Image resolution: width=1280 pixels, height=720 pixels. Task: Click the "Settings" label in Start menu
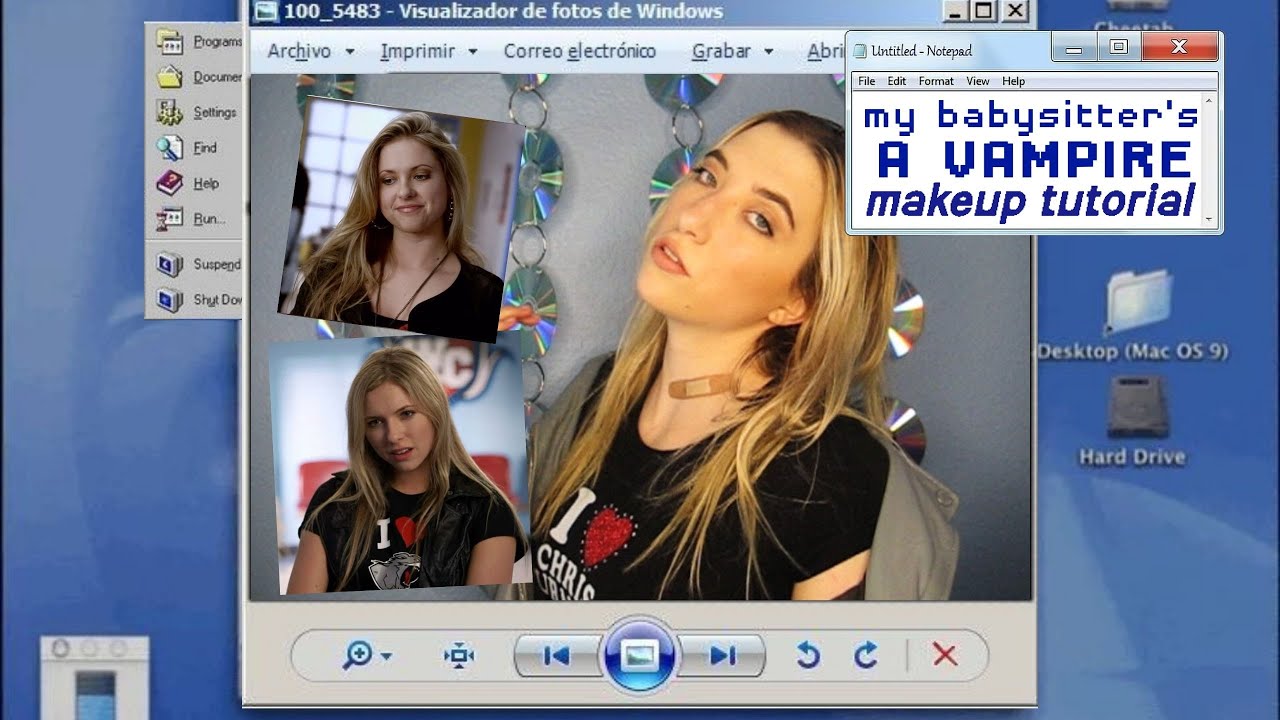click(x=215, y=113)
